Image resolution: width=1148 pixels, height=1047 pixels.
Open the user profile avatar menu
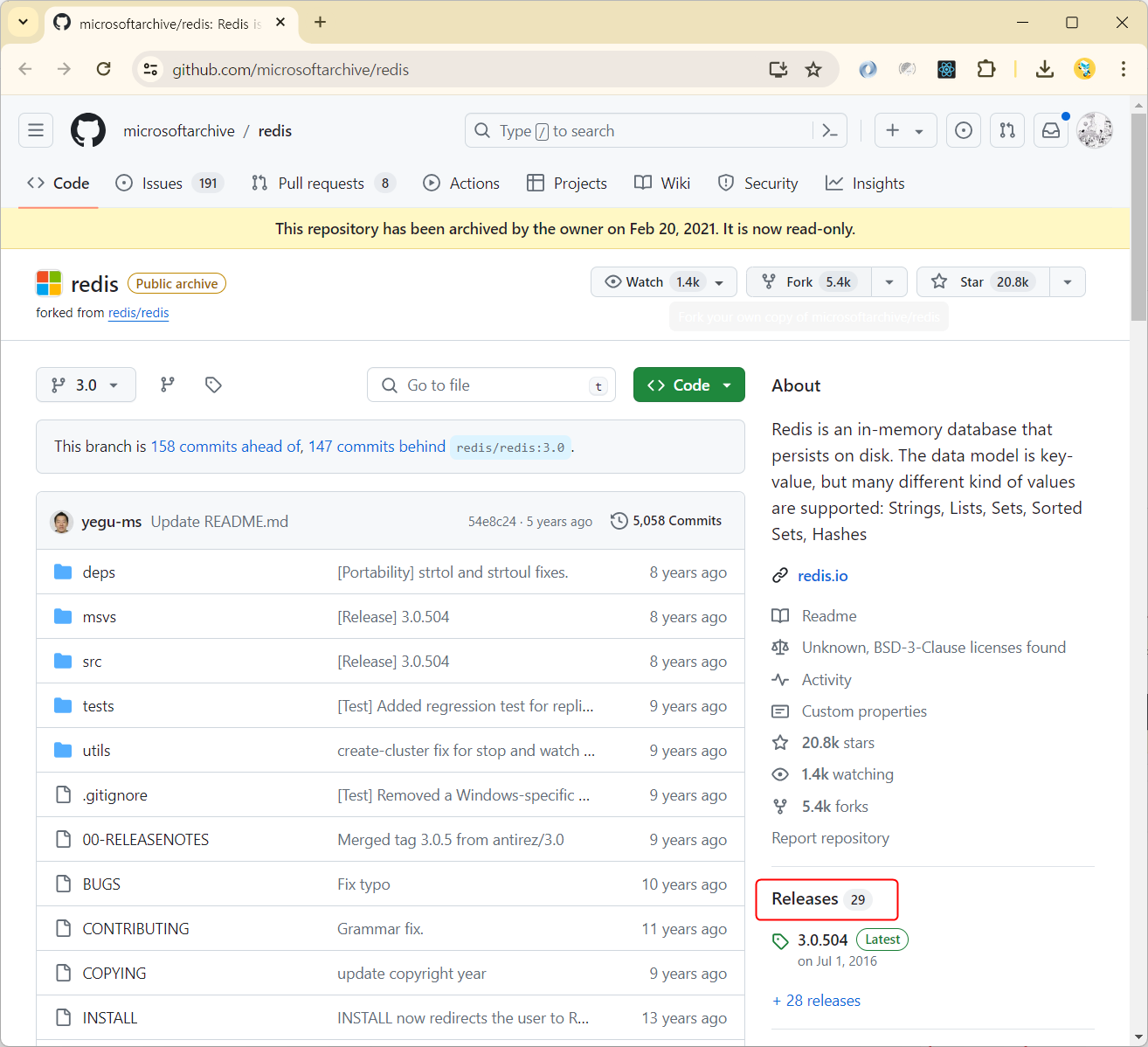(x=1095, y=130)
